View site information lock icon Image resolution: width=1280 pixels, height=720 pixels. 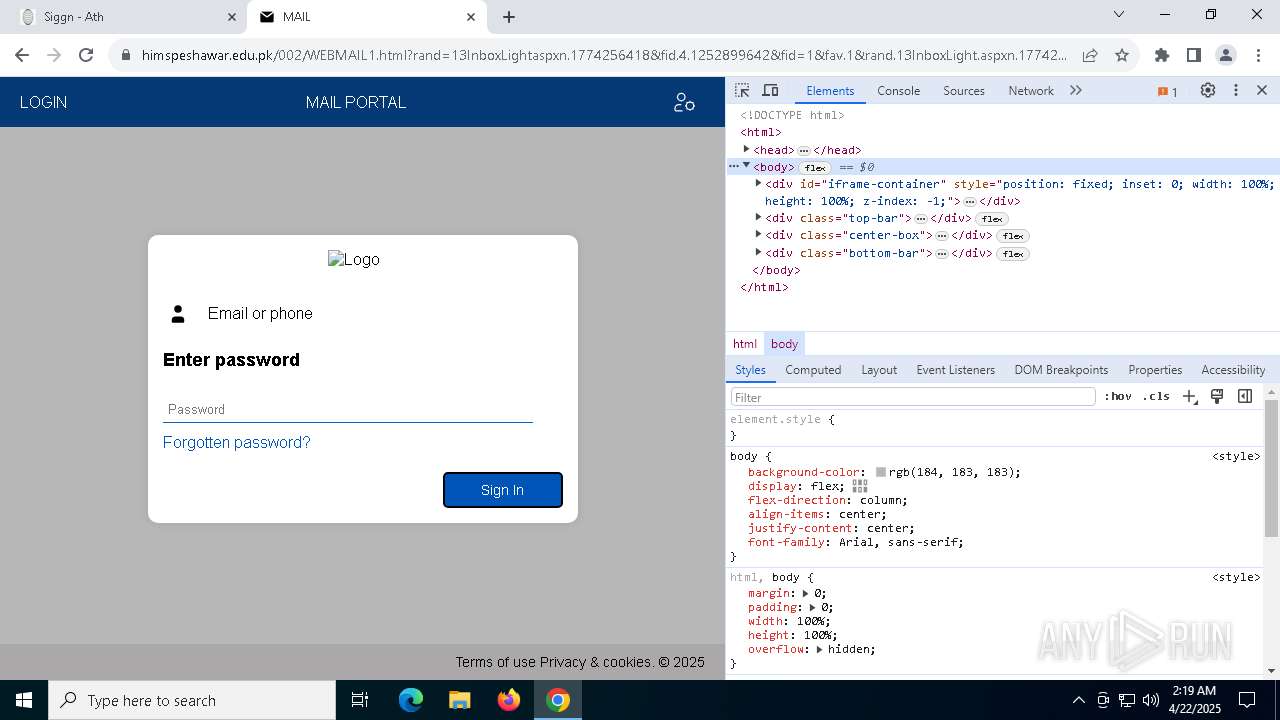(125, 55)
